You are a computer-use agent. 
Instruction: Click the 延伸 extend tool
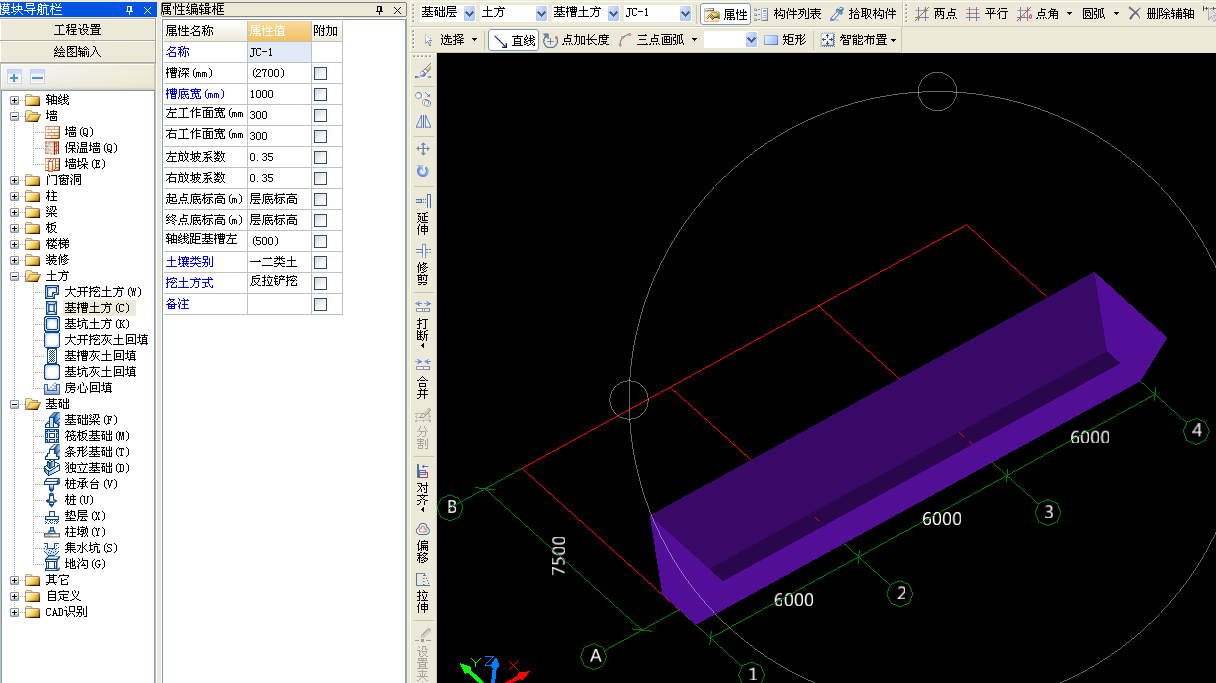(x=423, y=215)
